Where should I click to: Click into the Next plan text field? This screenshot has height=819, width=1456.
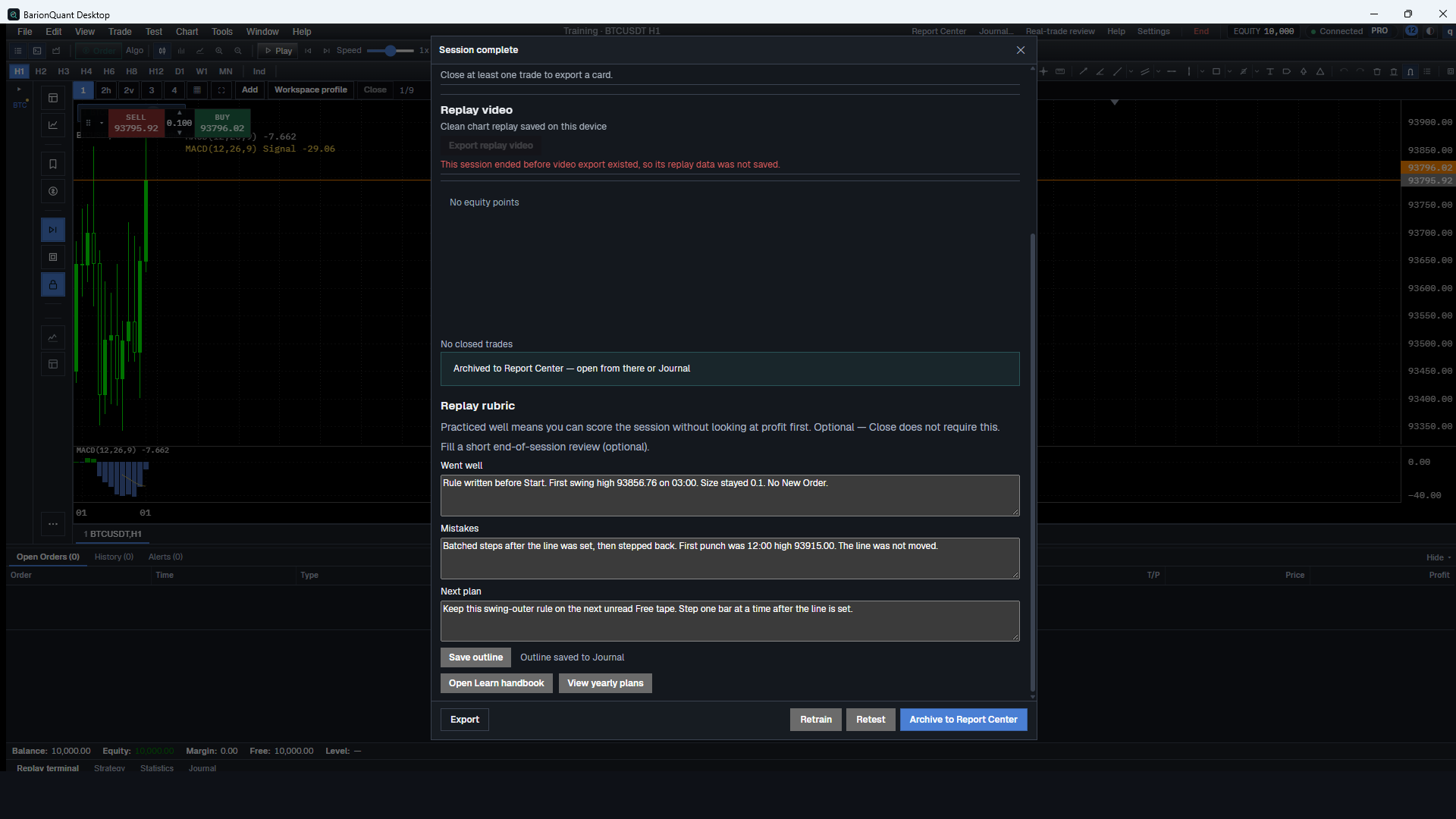tap(730, 621)
